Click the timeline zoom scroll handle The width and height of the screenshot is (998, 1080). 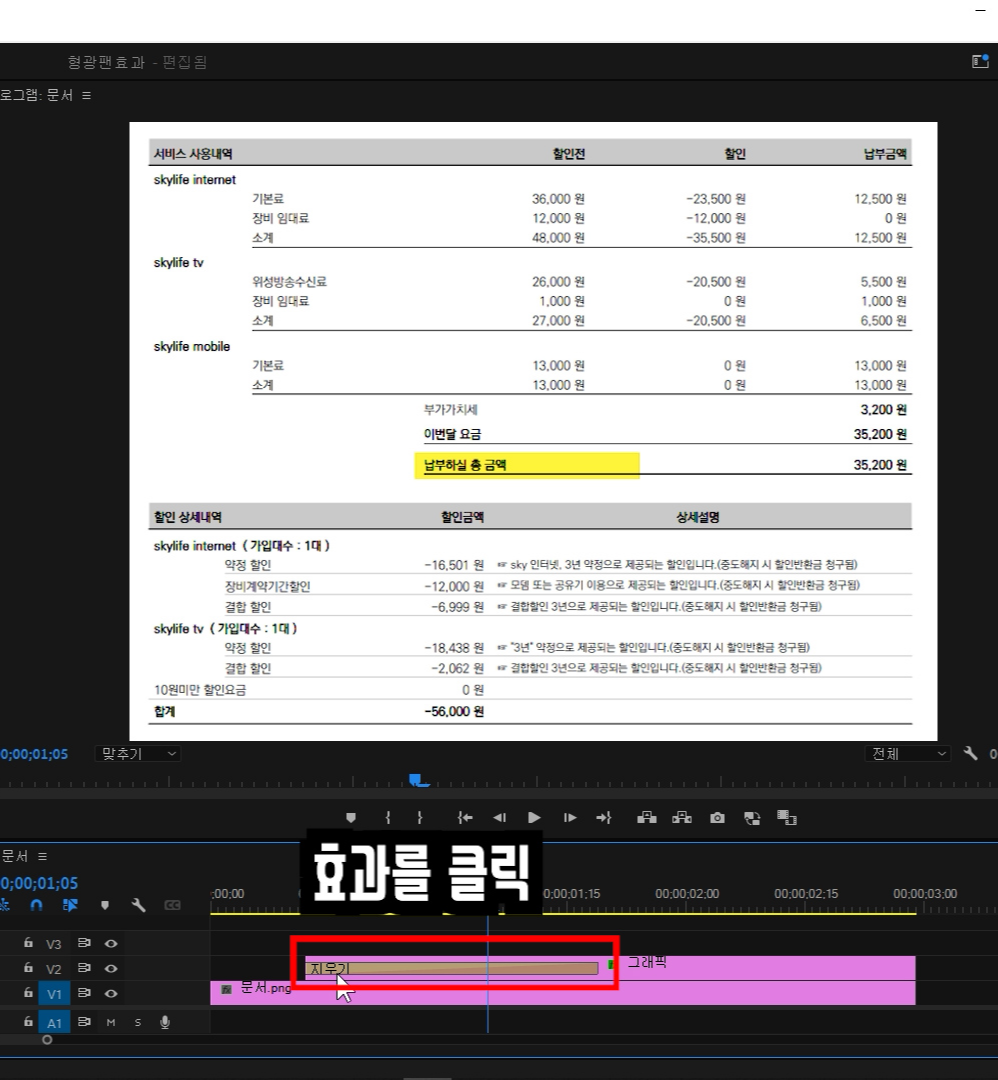point(47,1040)
